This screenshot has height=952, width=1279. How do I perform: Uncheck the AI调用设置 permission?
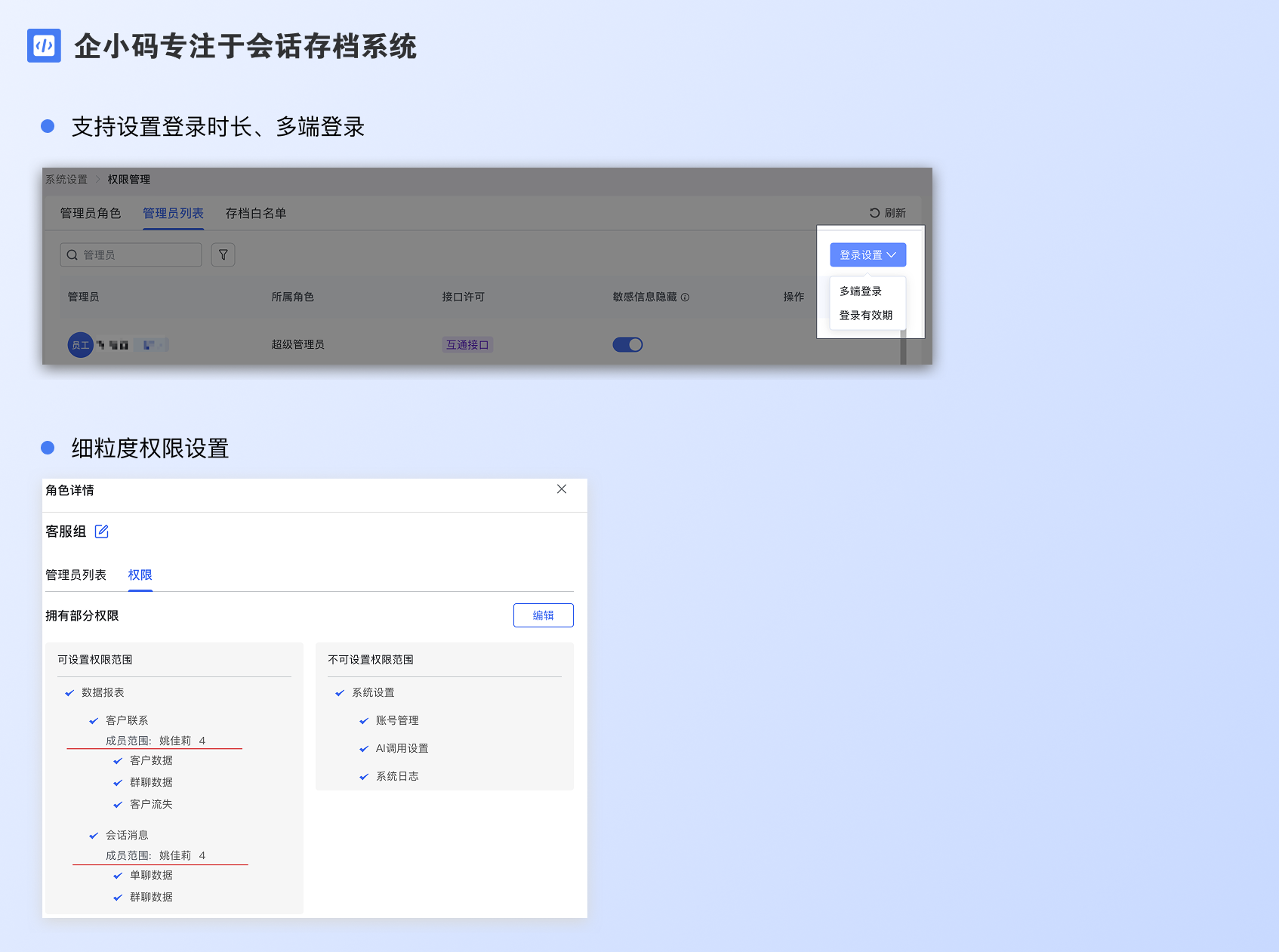(364, 749)
